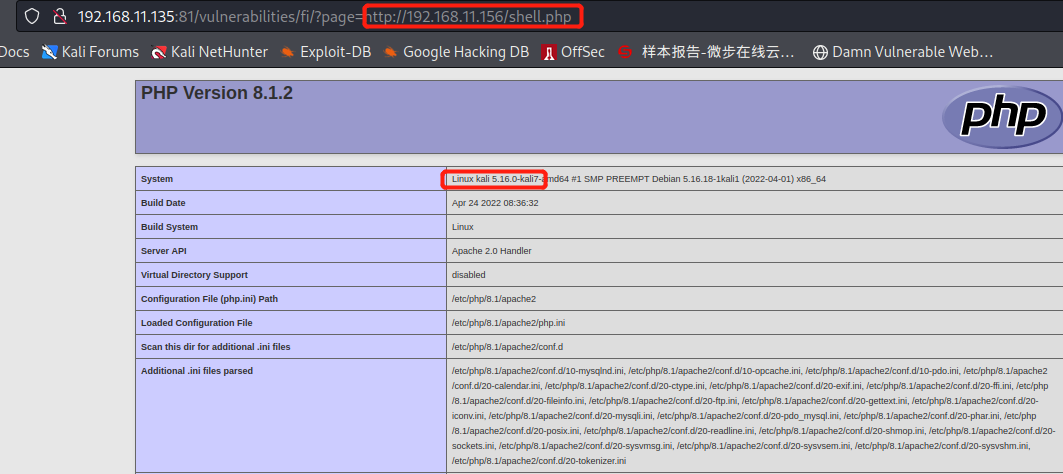1063x474 pixels.
Task: Click the shield tracking protection icon
Action: [33, 16]
